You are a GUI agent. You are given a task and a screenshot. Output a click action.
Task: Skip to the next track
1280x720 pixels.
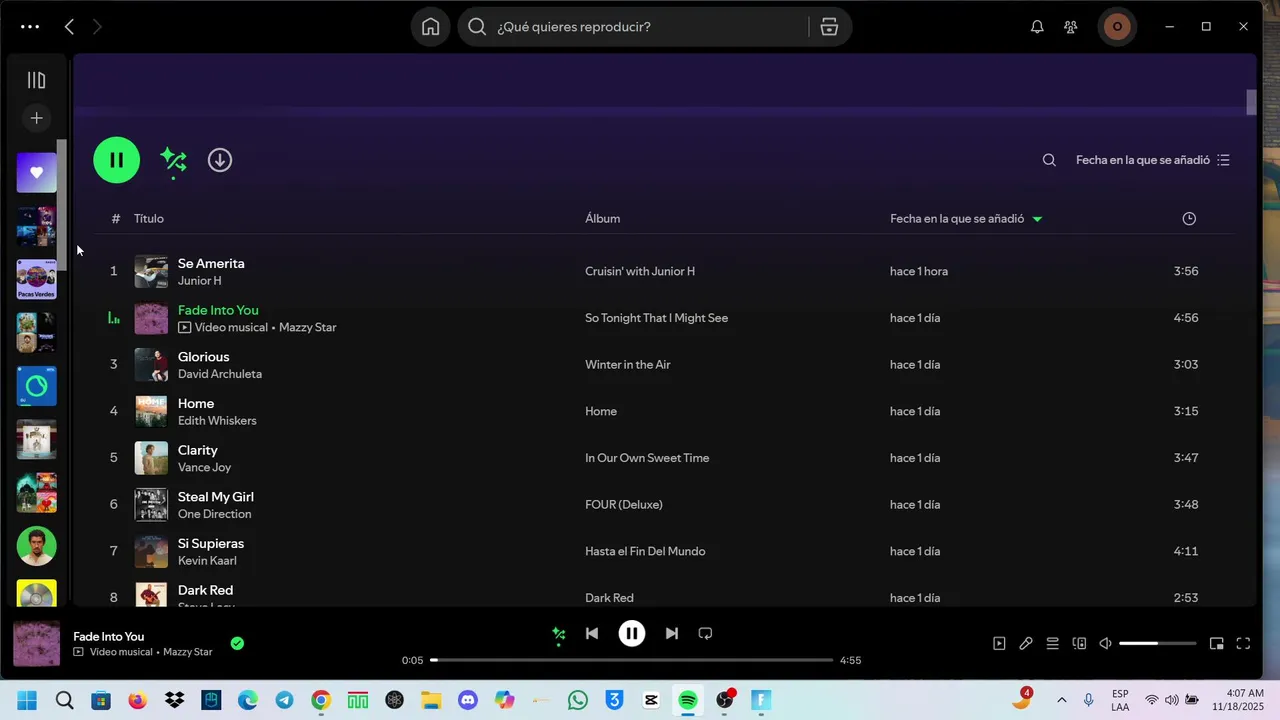click(672, 633)
